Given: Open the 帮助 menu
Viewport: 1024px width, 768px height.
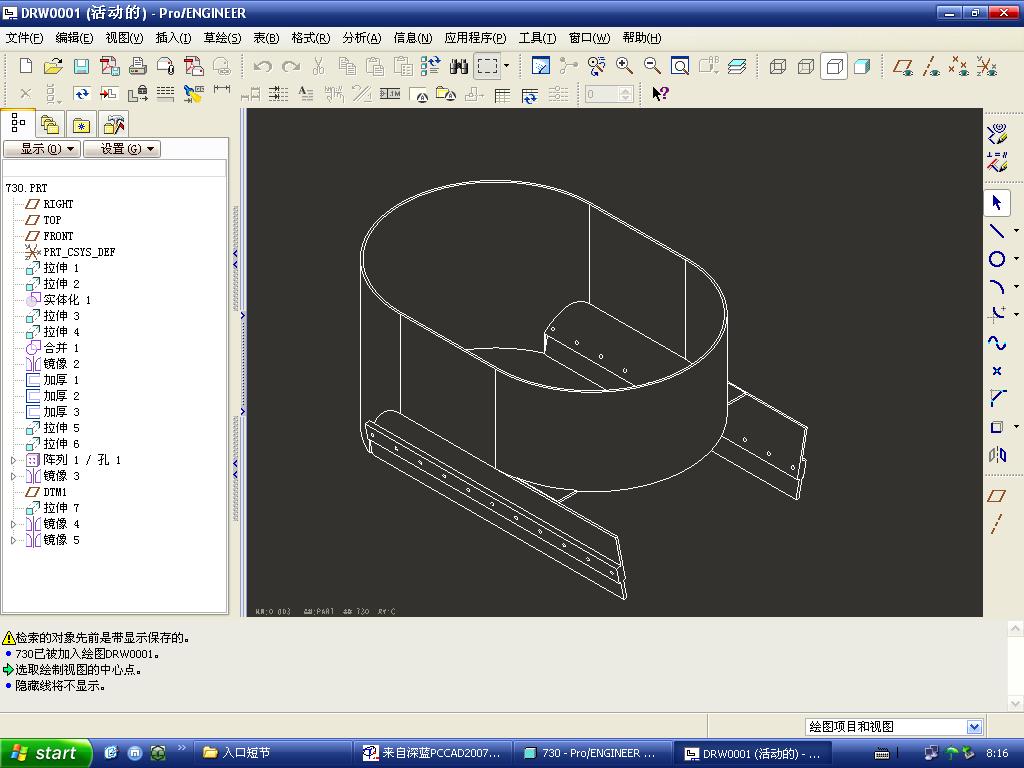Looking at the screenshot, I should [x=641, y=38].
